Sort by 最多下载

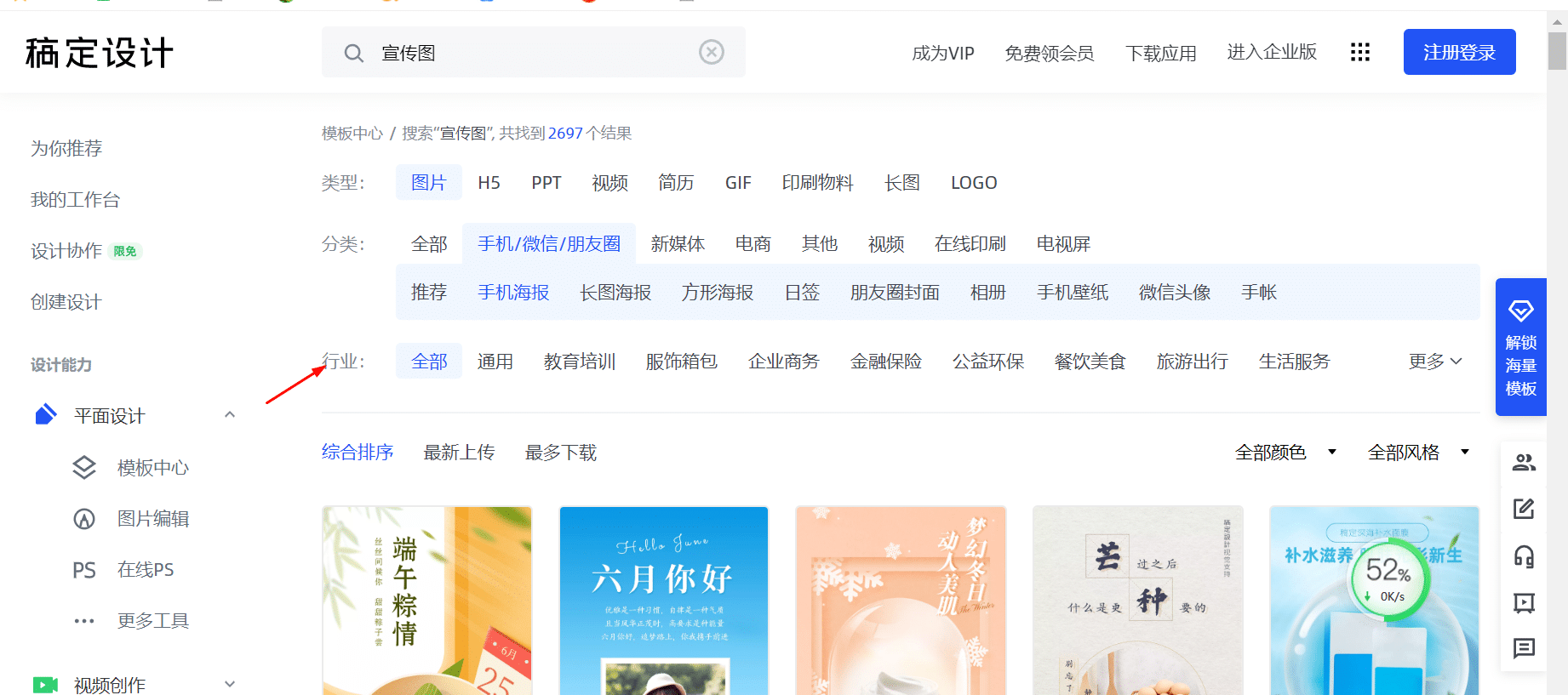coord(561,452)
